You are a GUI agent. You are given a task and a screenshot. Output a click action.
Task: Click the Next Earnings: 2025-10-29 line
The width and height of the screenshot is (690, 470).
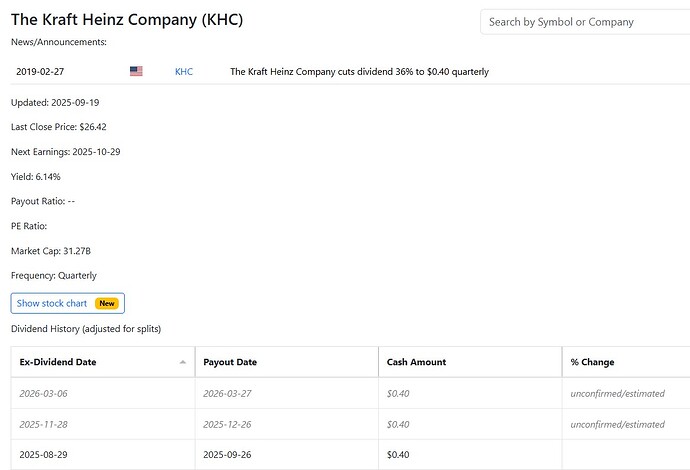click(66, 152)
